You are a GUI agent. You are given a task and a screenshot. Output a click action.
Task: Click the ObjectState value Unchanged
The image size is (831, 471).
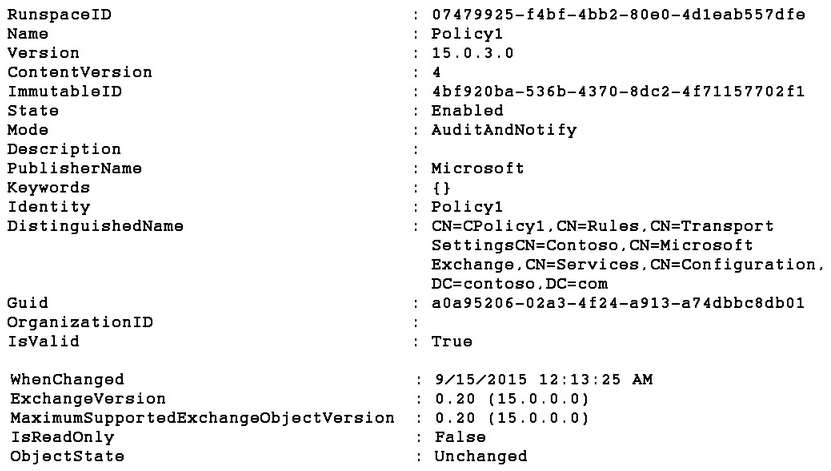coord(481,457)
